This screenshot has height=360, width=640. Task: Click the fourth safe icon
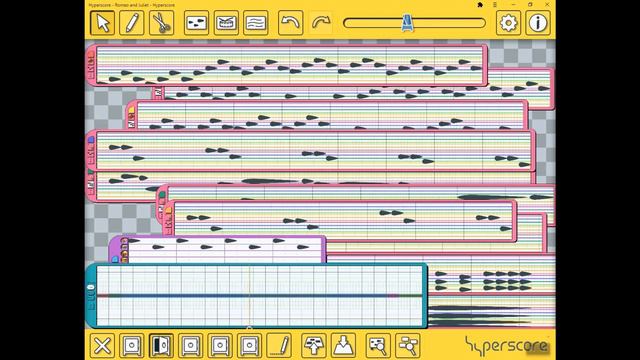click(220, 346)
